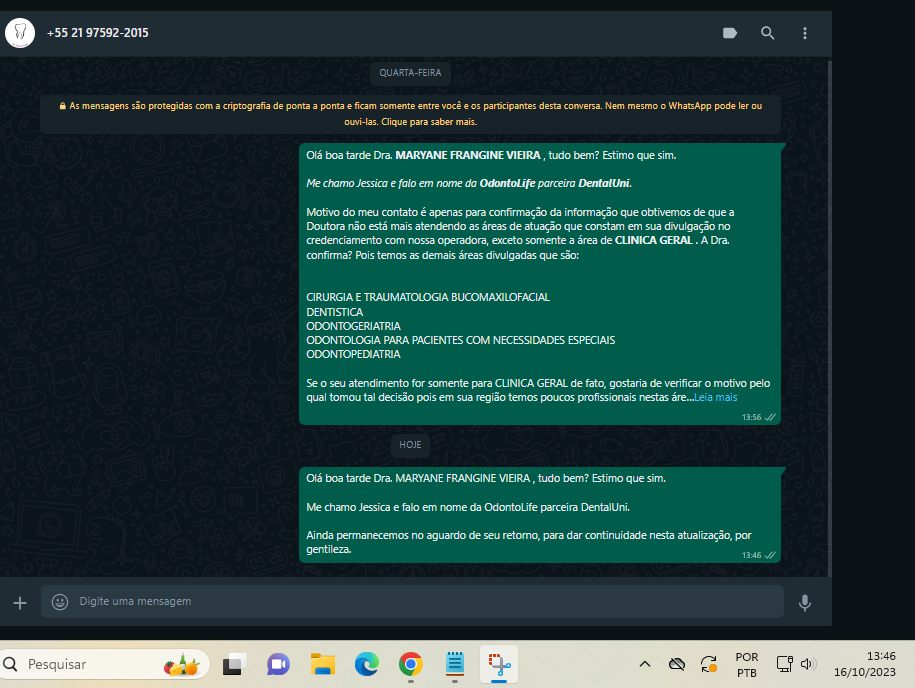
Task: Click the plus attach icon
Action: (x=20, y=603)
